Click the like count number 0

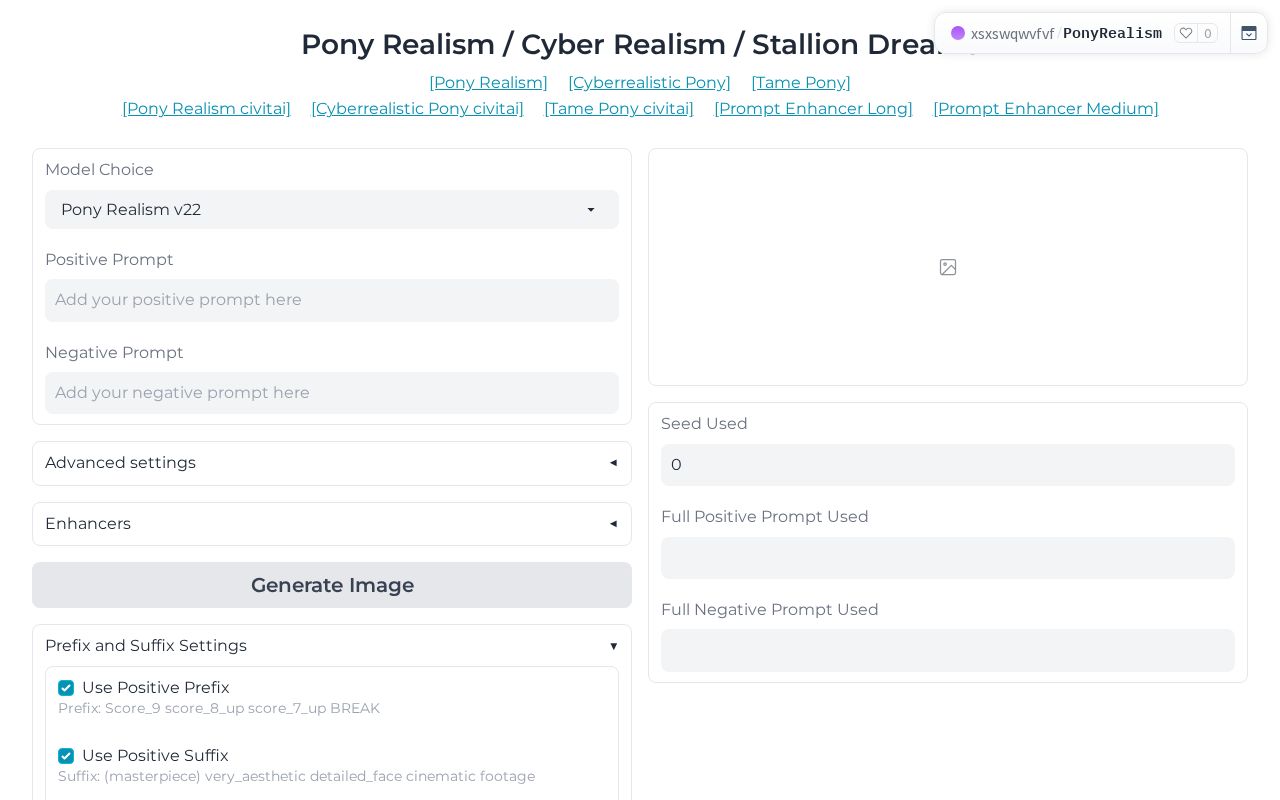tap(1207, 33)
